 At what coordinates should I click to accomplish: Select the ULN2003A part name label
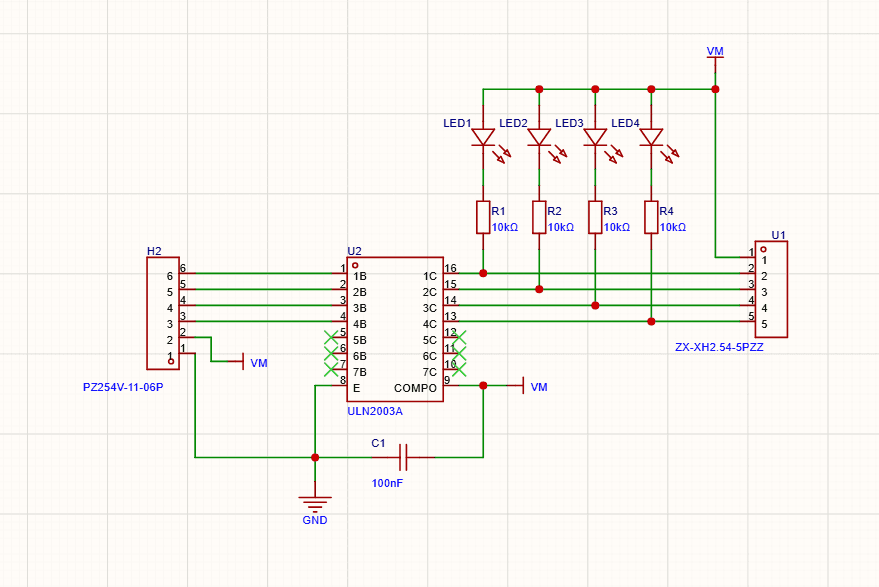pos(375,411)
